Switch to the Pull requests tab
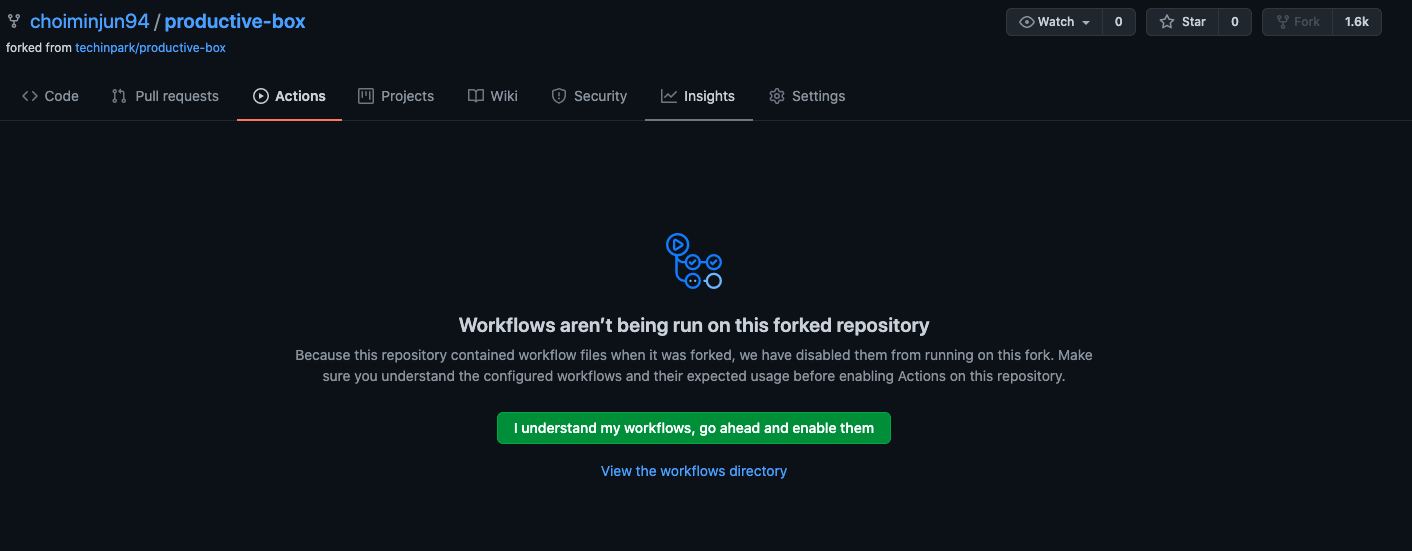Screen dimensions: 1412x551 click(x=165, y=96)
